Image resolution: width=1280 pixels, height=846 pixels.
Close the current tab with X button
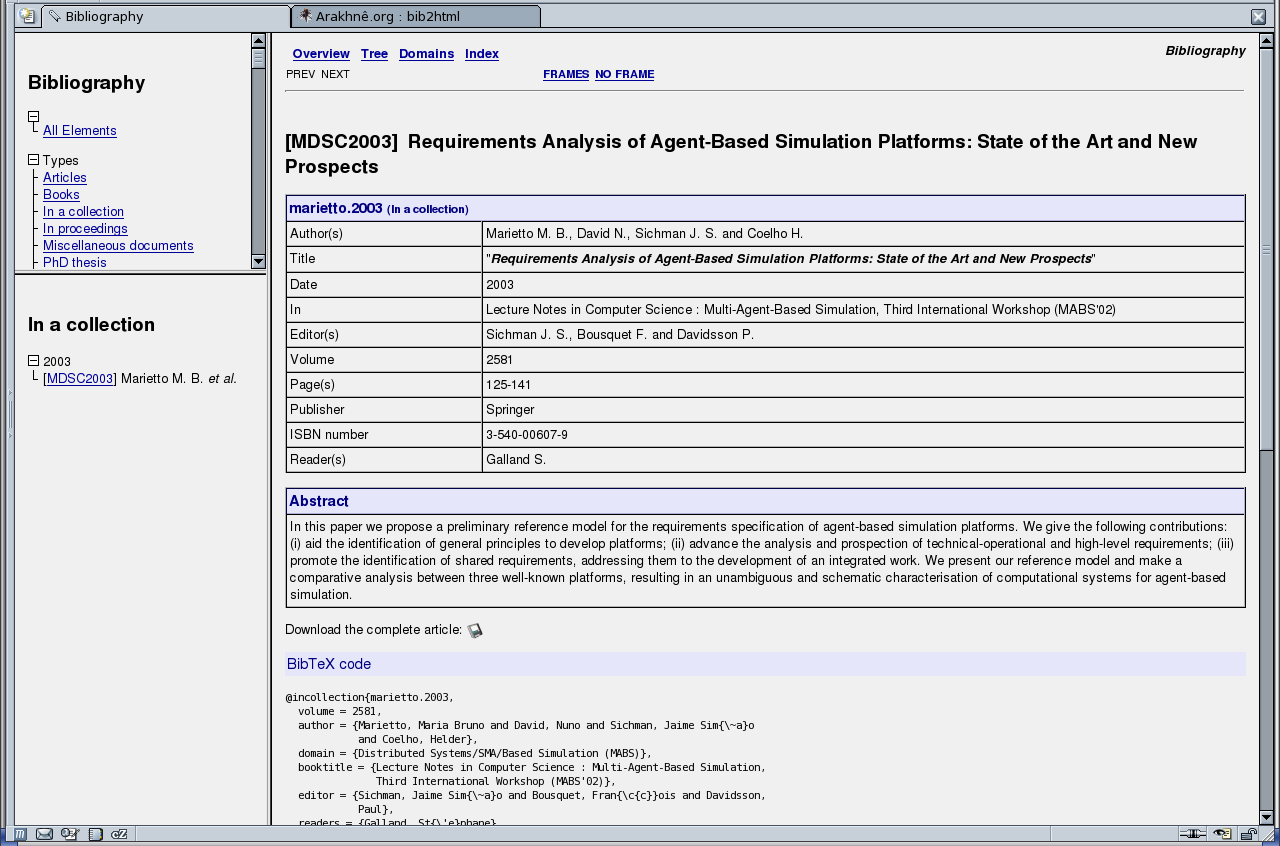(1258, 16)
